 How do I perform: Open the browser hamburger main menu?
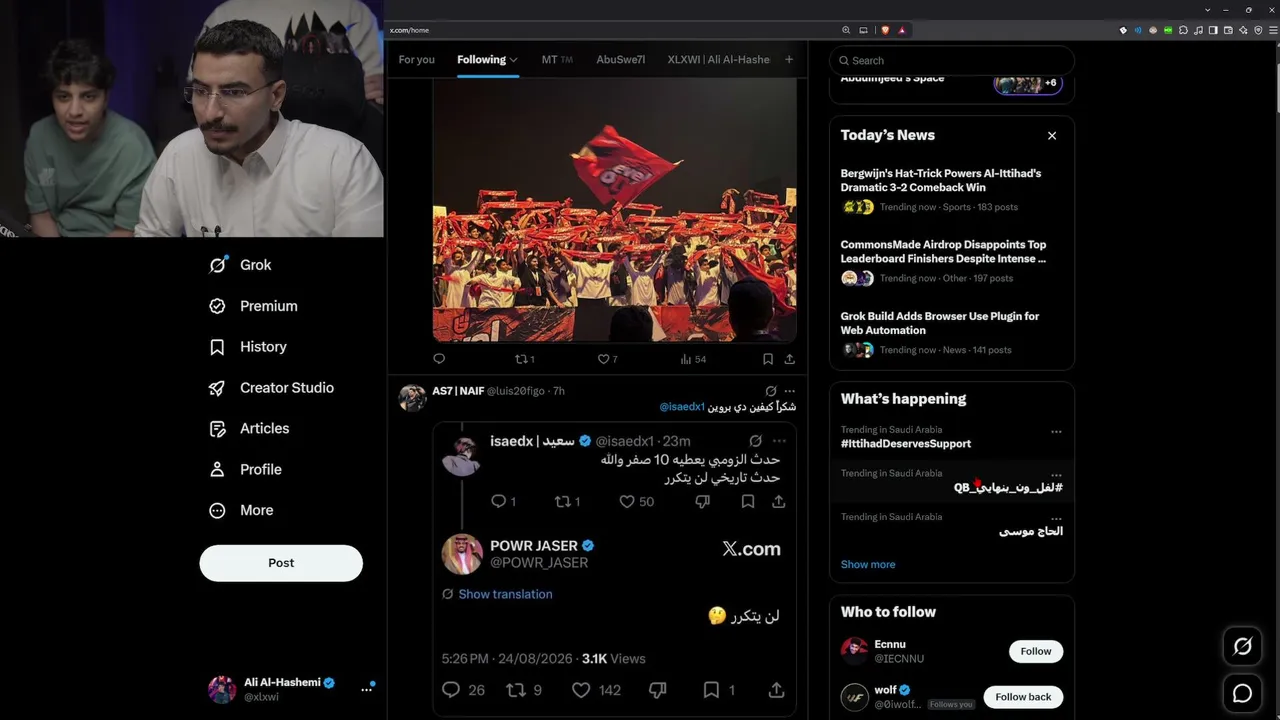(1272, 30)
